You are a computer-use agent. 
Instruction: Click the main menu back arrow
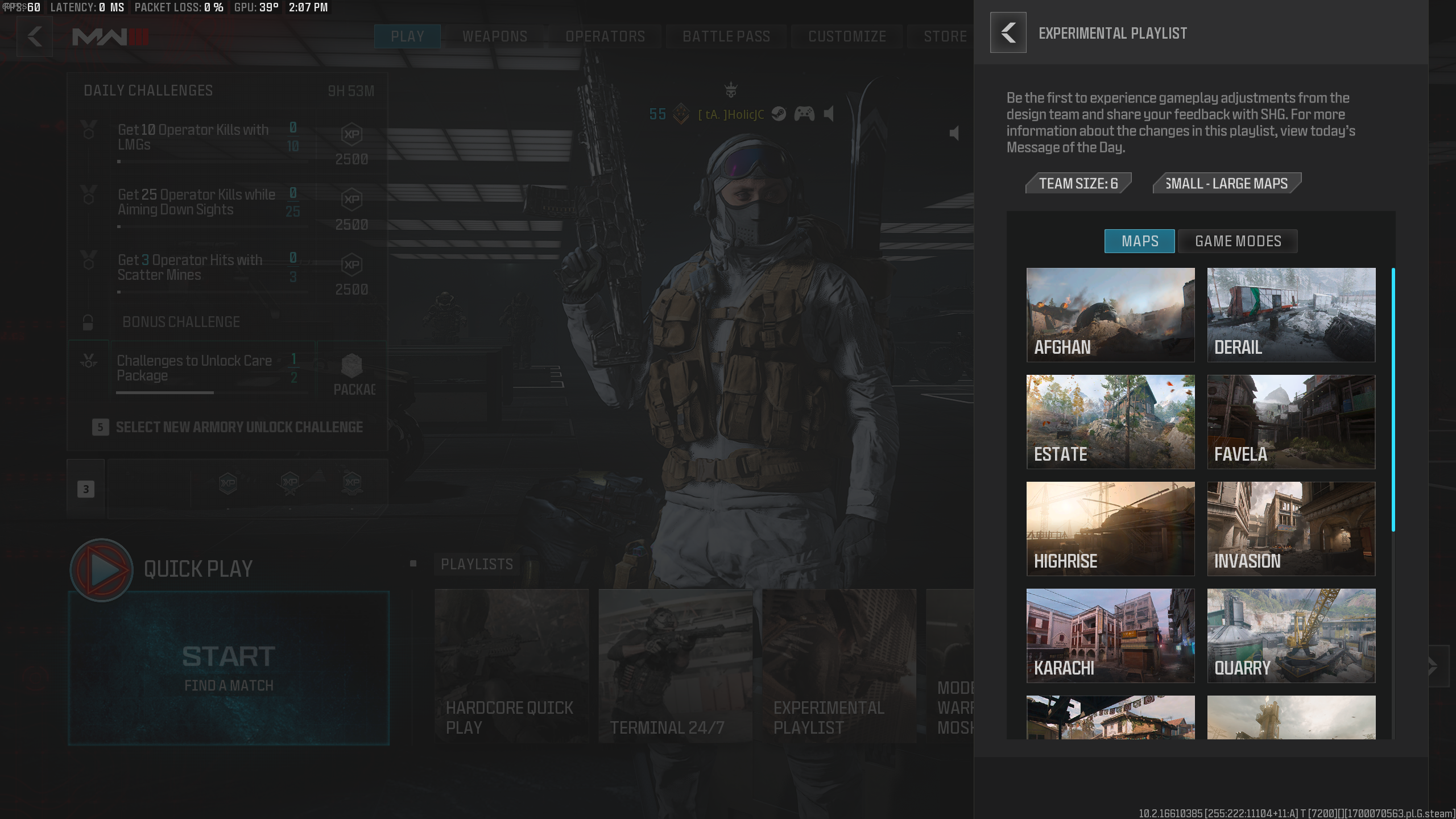(35, 36)
